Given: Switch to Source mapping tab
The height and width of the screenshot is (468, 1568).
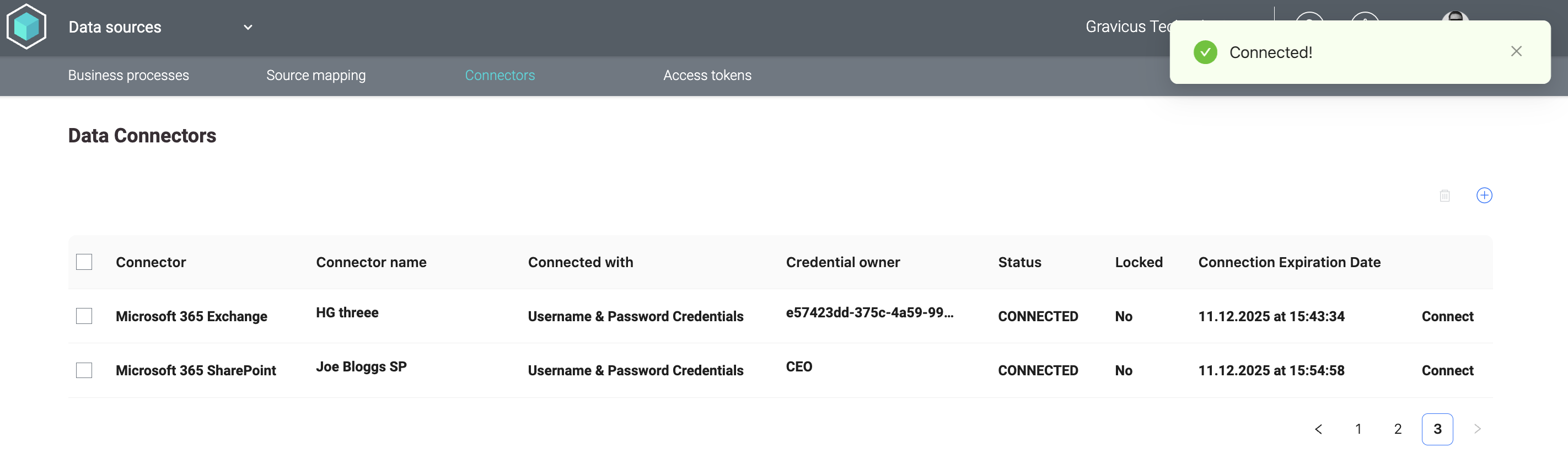Looking at the screenshot, I should click(x=316, y=75).
